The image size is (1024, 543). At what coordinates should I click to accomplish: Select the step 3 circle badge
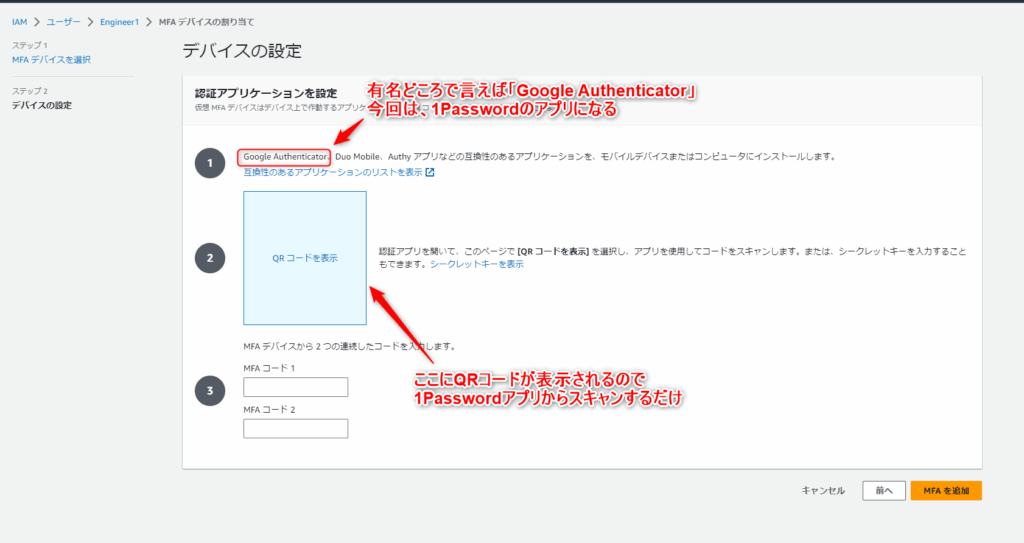coord(210,390)
